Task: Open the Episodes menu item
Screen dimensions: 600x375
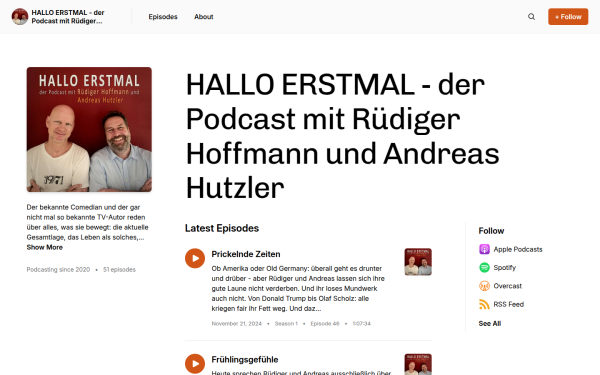Action: coord(163,17)
